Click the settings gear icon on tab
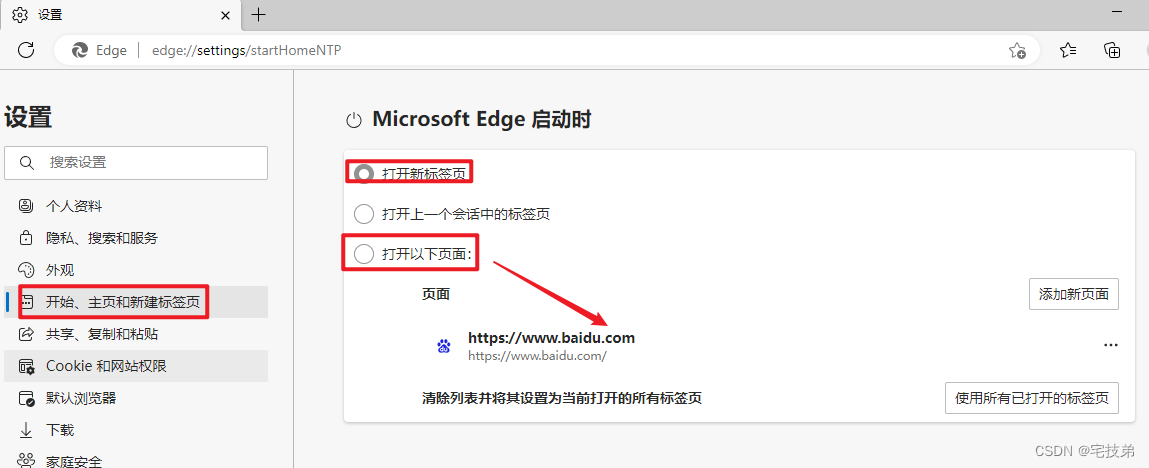 (21, 14)
